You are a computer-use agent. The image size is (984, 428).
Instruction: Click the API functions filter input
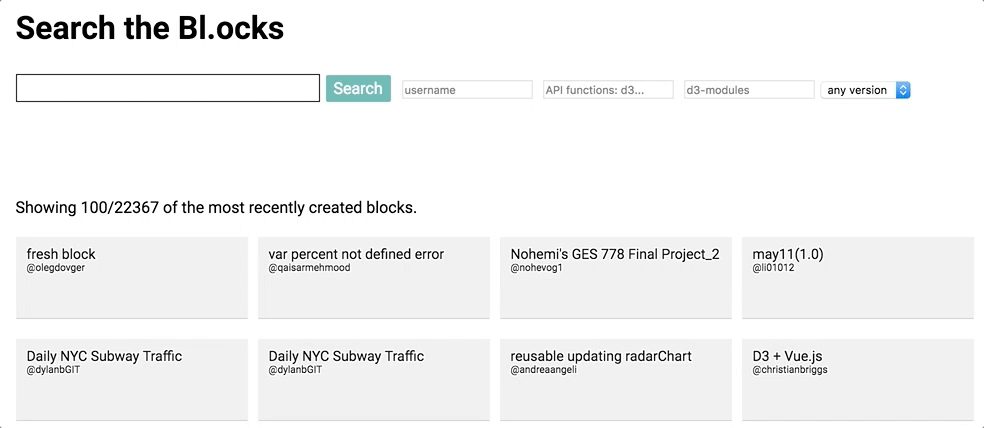click(608, 90)
